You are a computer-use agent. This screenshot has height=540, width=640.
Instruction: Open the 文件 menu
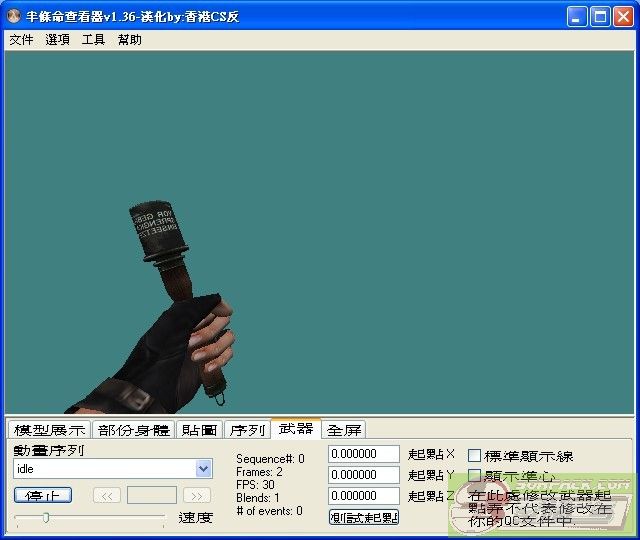(x=21, y=40)
